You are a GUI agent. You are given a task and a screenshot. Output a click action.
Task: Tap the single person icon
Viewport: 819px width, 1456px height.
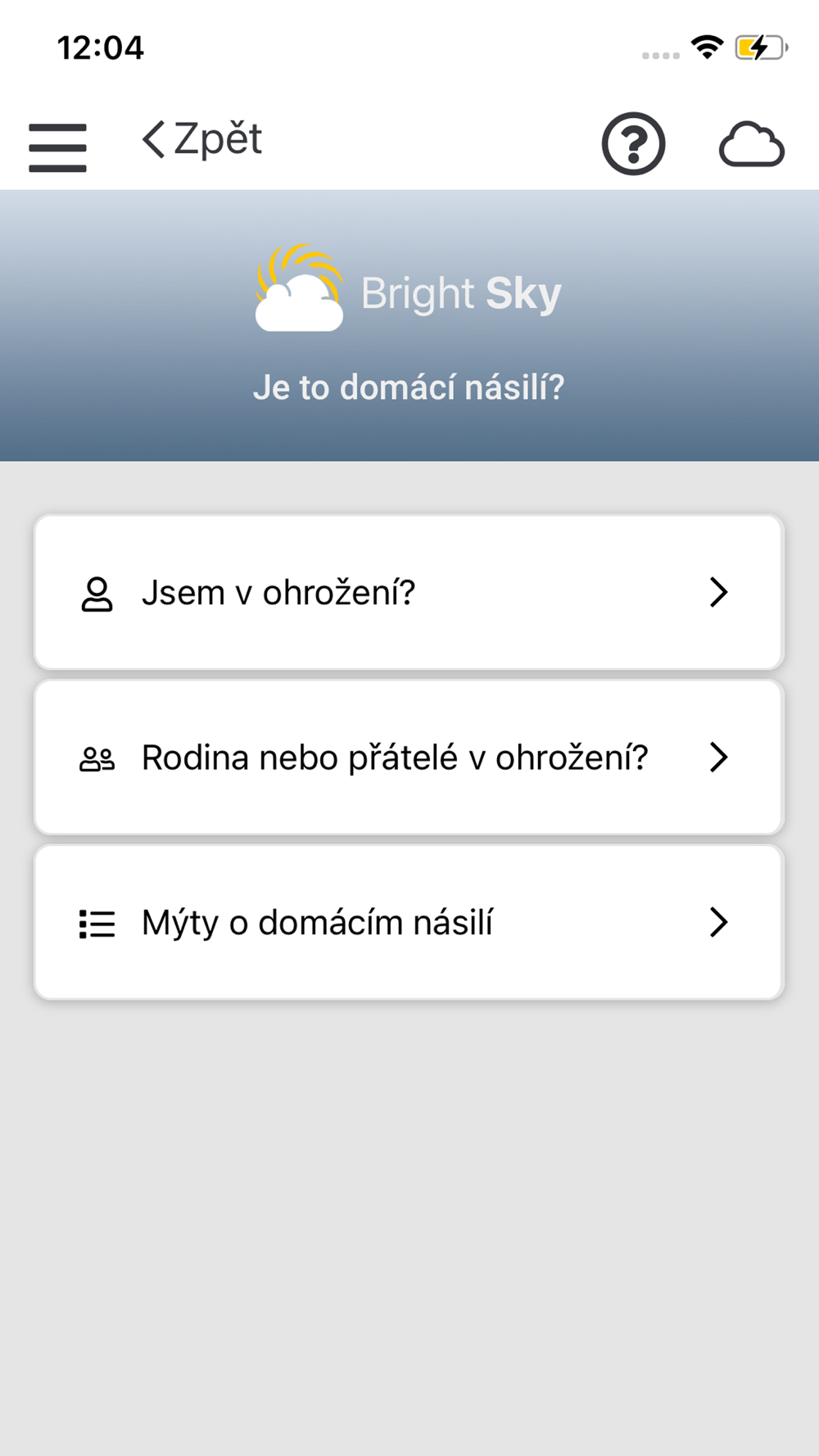[x=97, y=594]
